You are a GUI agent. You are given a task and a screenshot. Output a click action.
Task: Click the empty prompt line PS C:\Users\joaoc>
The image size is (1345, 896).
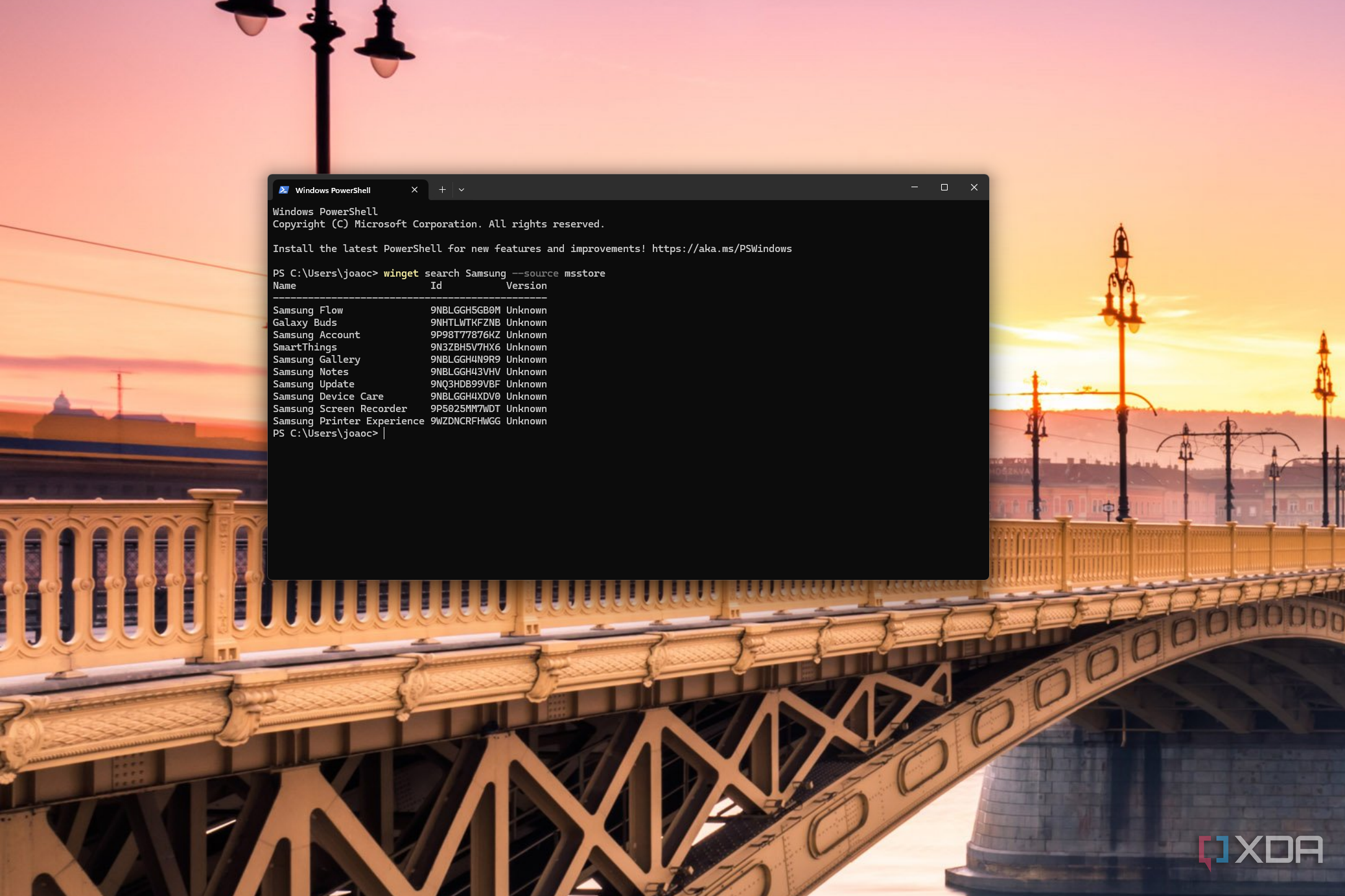(x=325, y=433)
